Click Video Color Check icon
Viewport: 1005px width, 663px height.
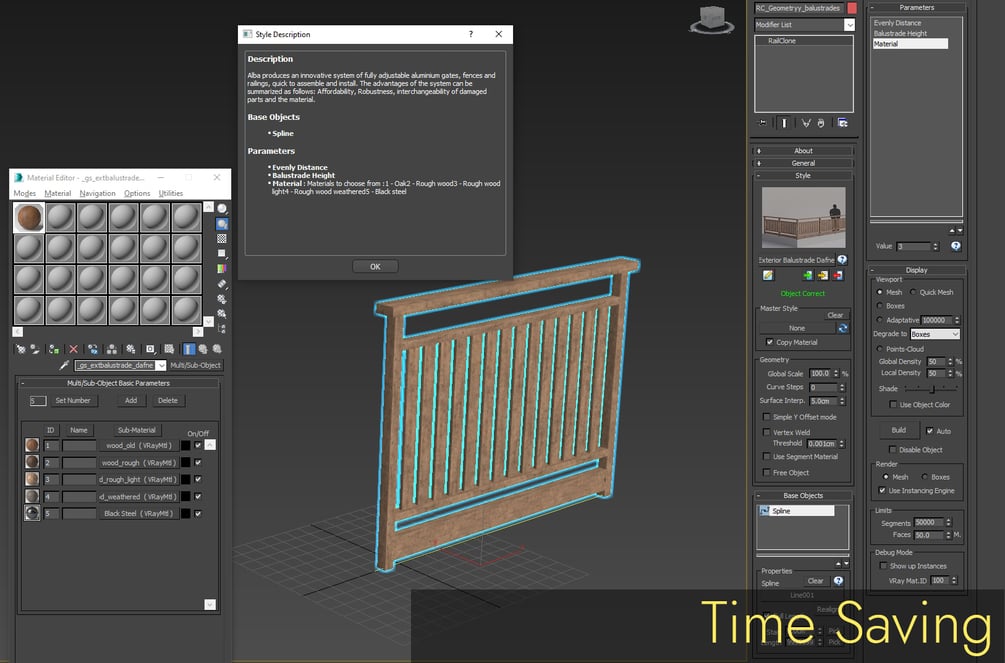(222, 269)
